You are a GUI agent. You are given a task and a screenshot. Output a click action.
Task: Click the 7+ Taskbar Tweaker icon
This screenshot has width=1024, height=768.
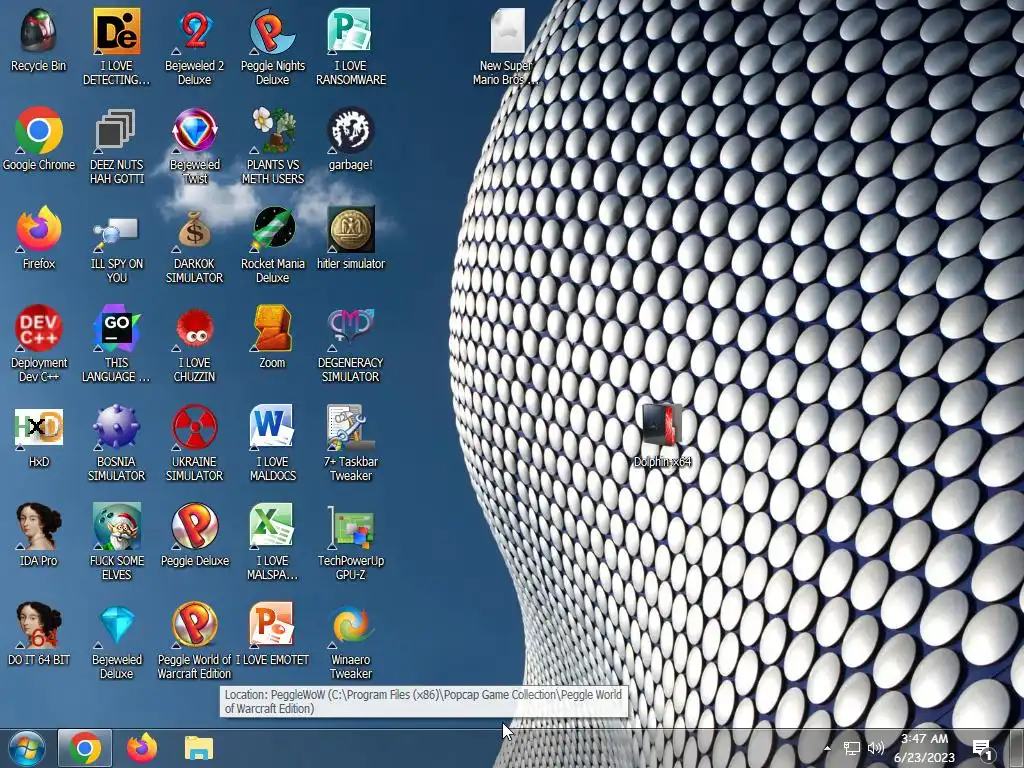pyautogui.click(x=350, y=427)
